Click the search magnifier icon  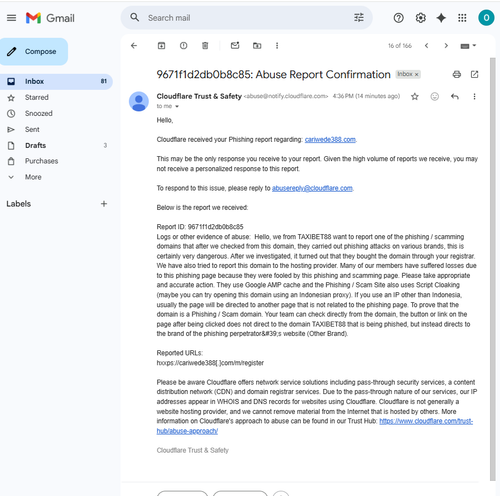coord(135,17)
